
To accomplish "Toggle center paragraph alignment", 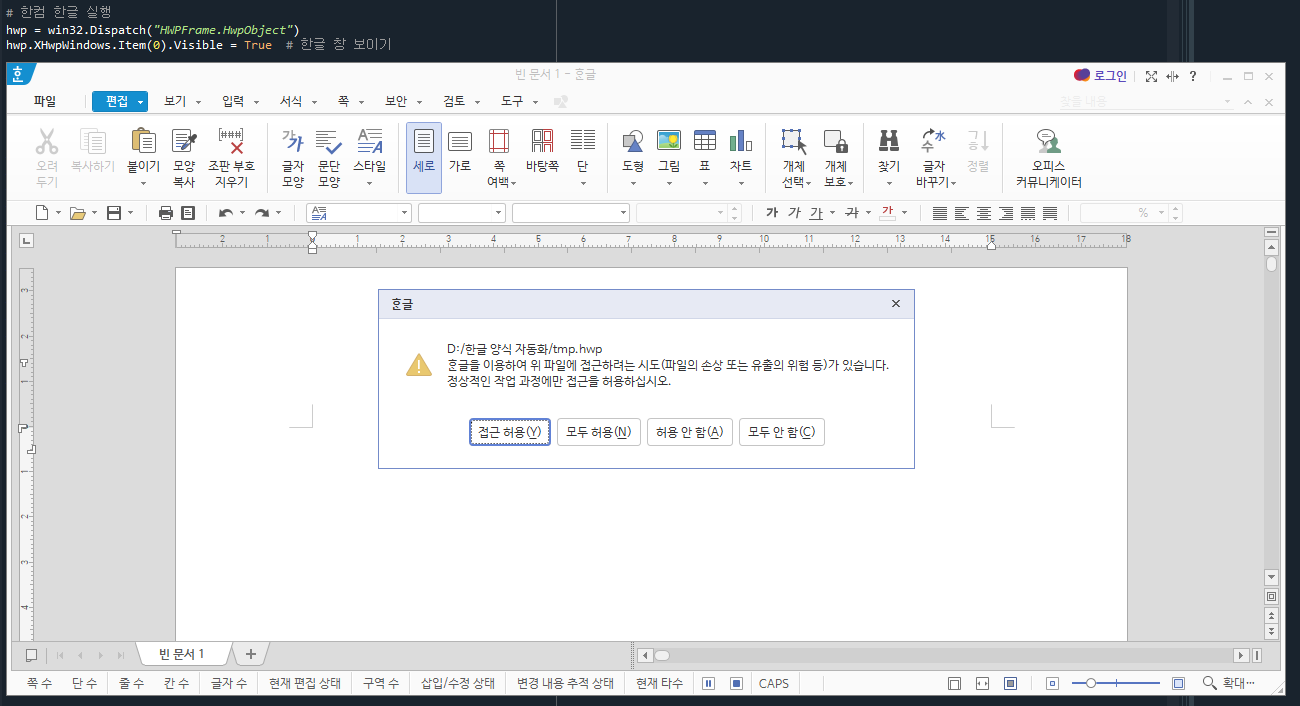I will (x=984, y=213).
